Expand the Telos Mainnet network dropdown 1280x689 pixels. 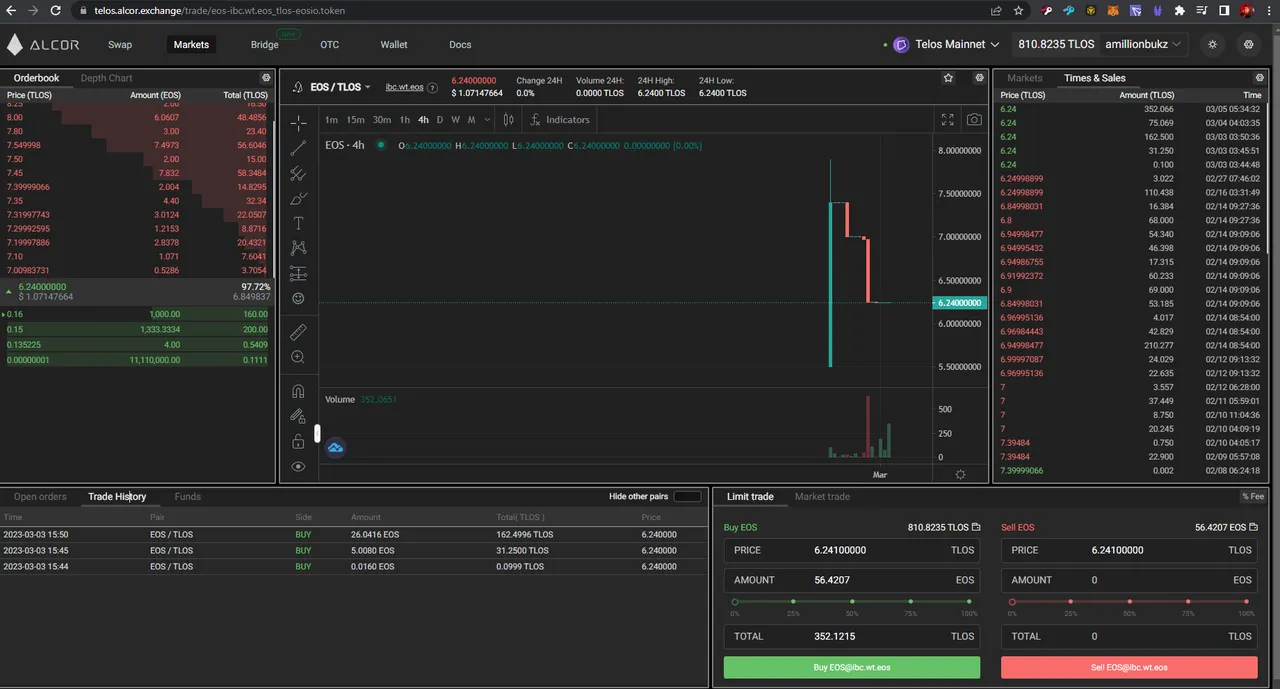946,44
